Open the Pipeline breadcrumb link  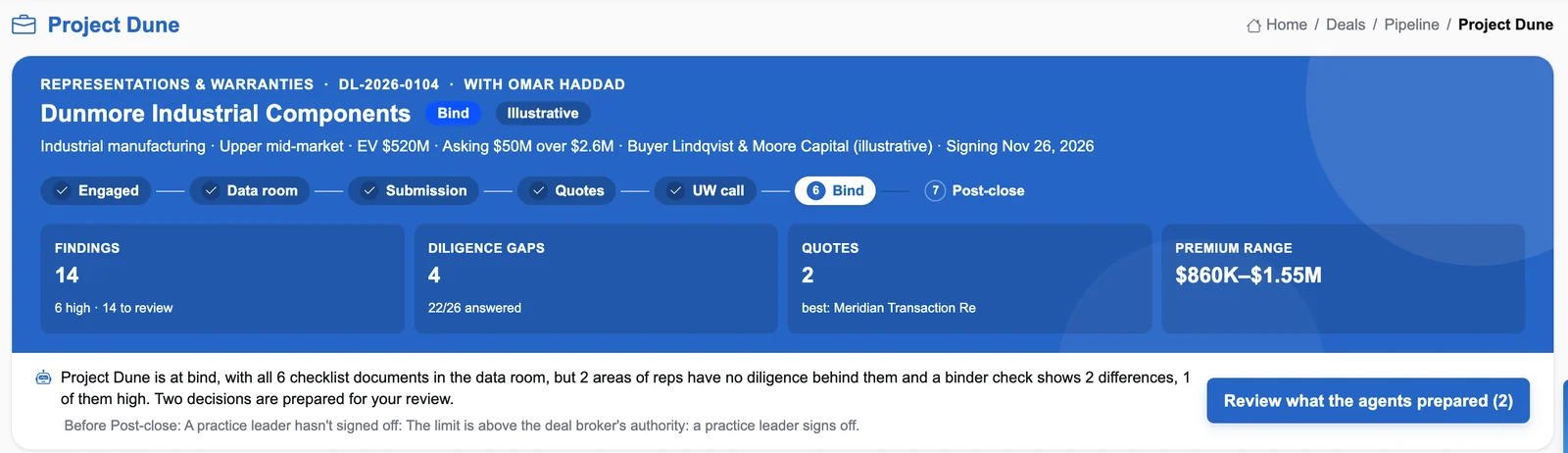(x=1411, y=25)
